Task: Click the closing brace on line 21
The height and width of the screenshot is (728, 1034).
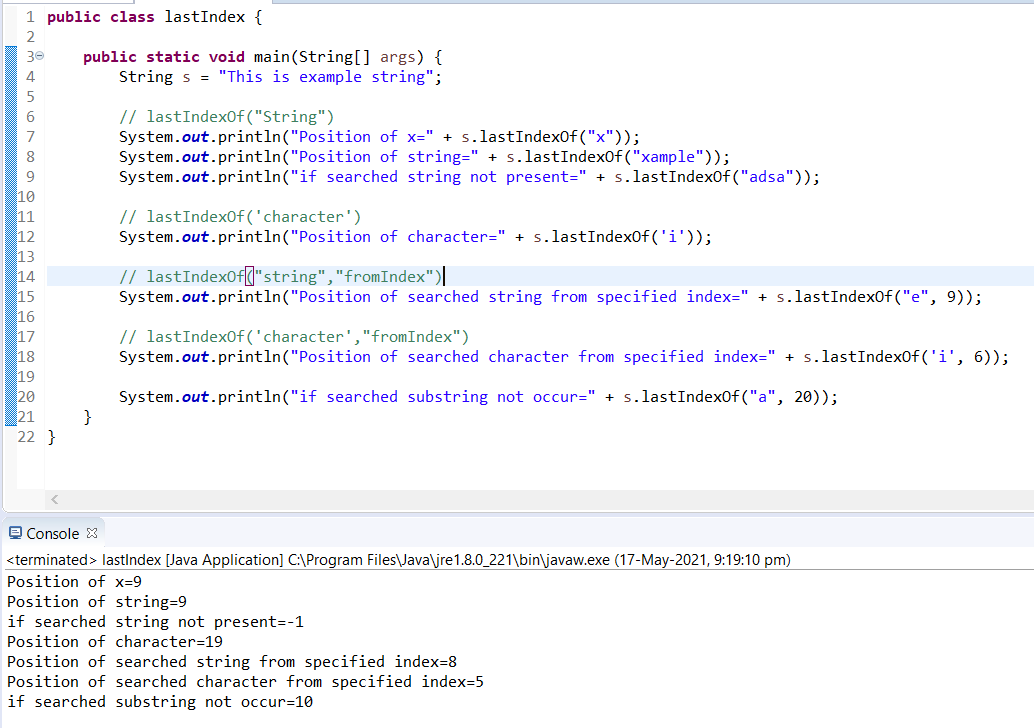Action: tap(87, 417)
